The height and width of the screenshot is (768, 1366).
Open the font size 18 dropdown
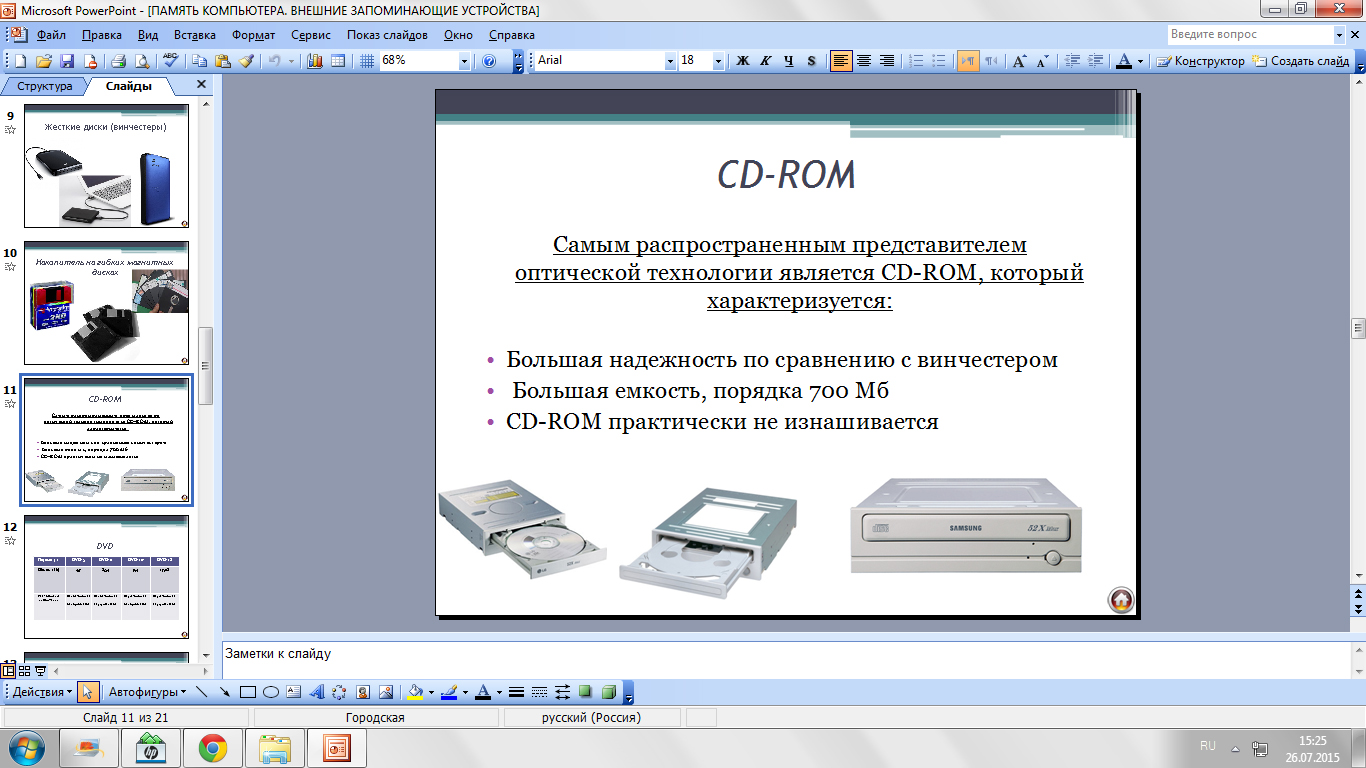(718, 61)
